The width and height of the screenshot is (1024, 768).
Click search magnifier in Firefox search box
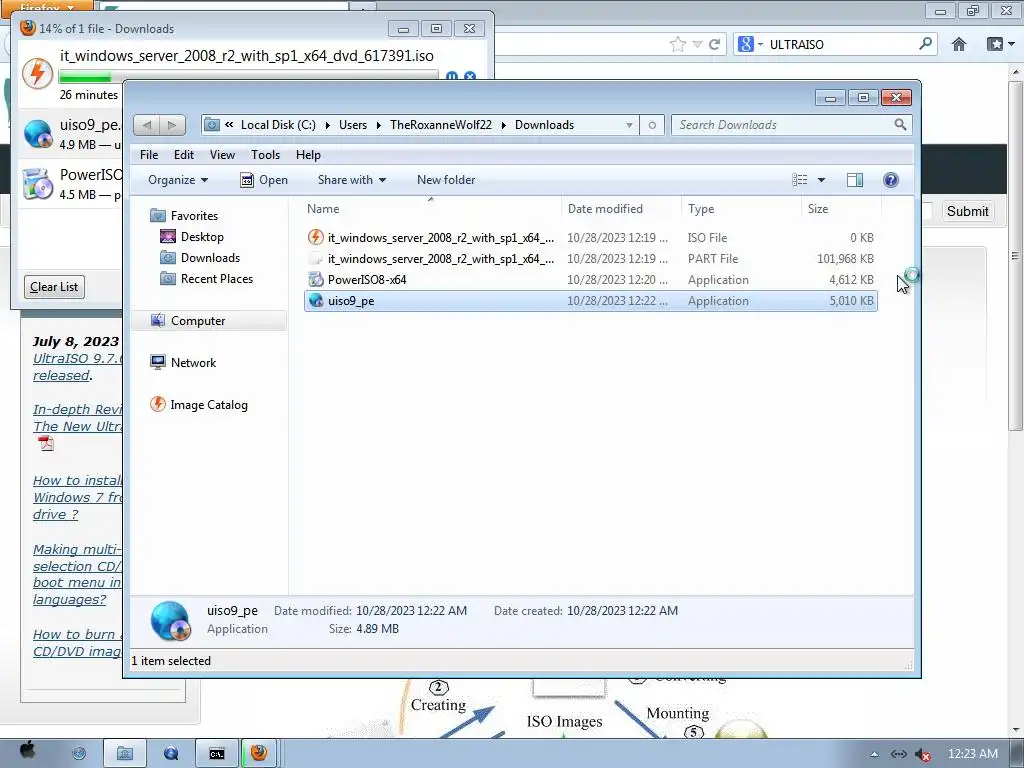[x=925, y=44]
